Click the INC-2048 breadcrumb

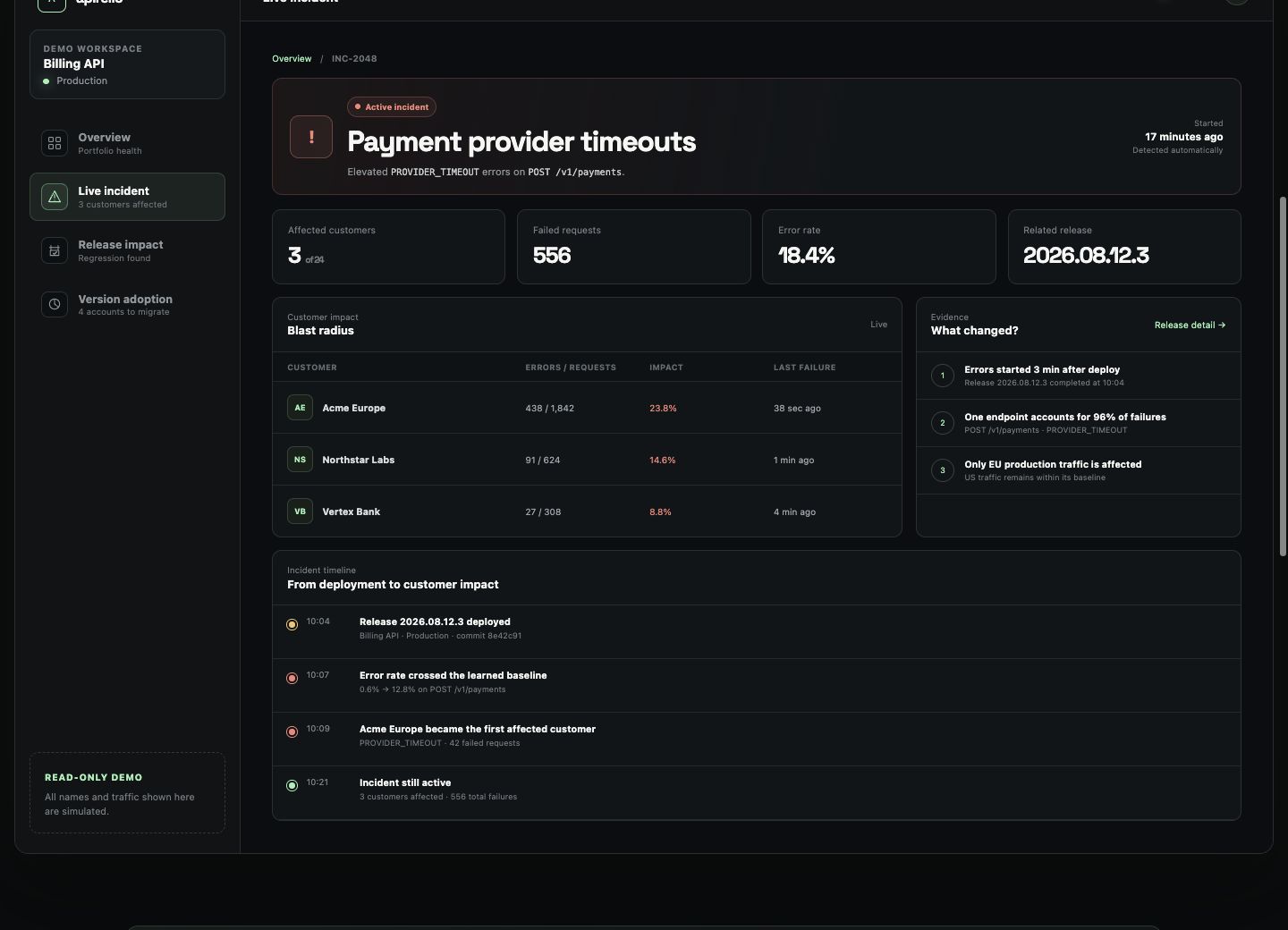pyautogui.click(x=354, y=59)
